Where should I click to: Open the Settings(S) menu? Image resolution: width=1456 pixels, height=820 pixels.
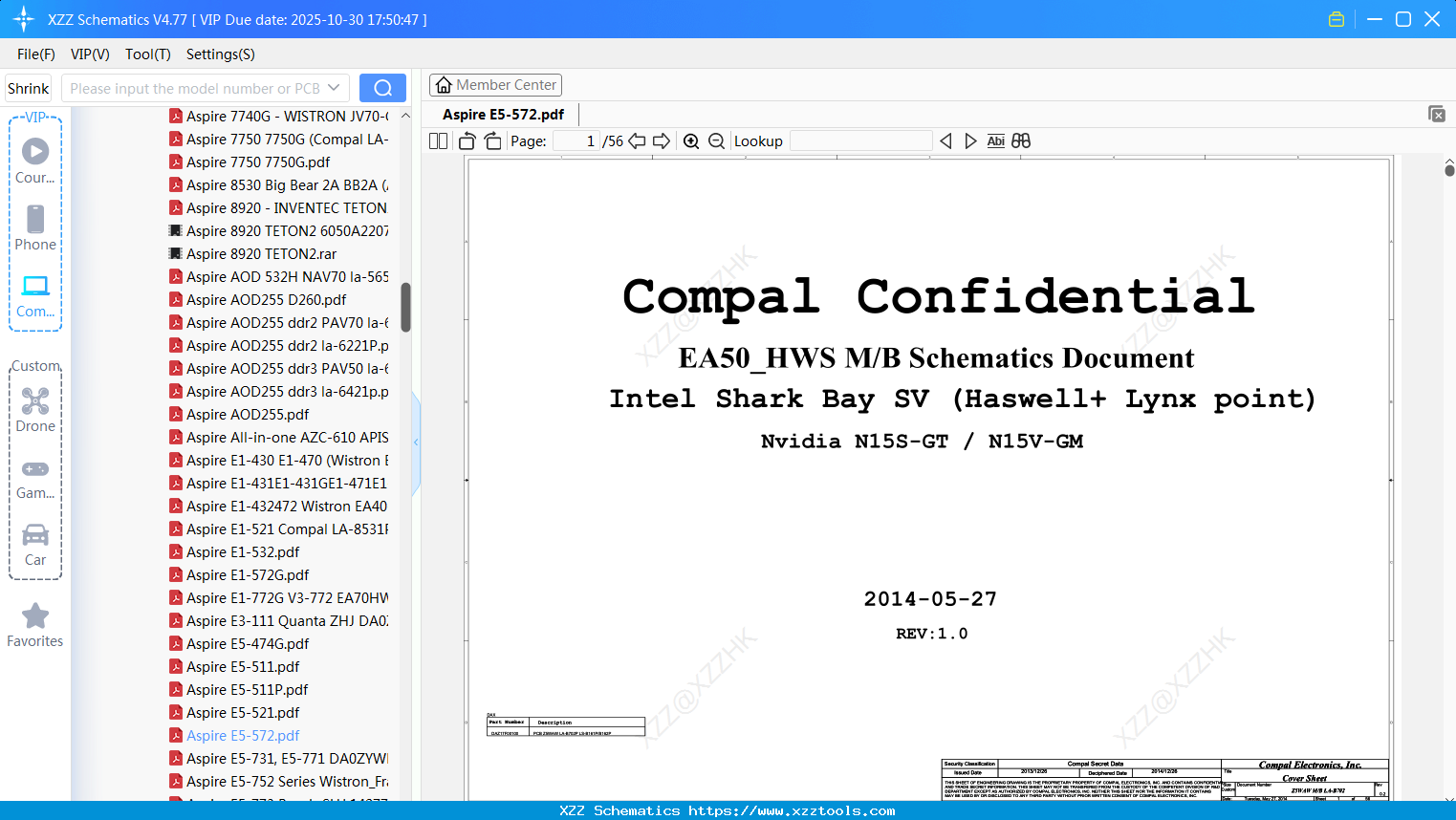221,54
